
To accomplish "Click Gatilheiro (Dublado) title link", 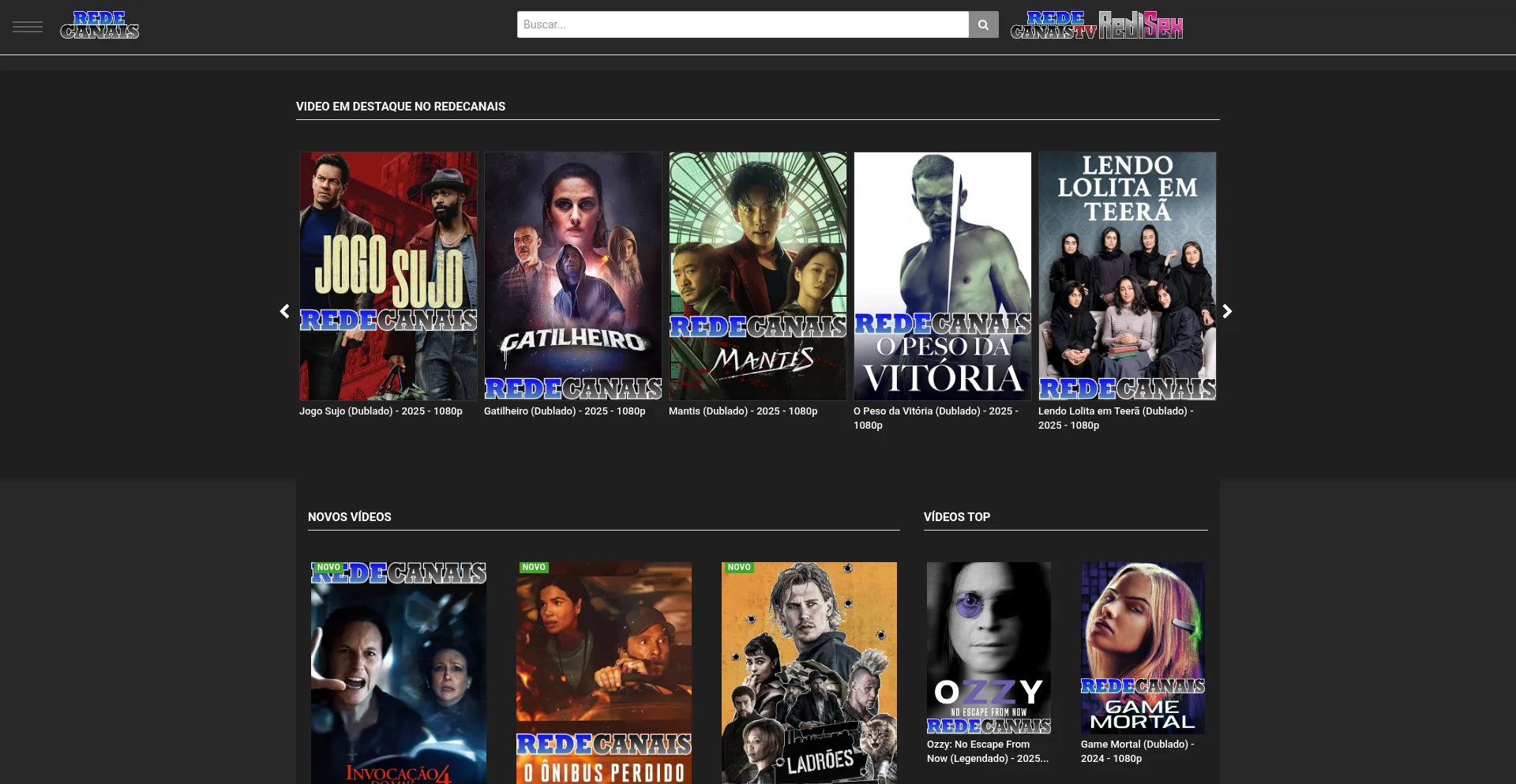I will (565, 411).
